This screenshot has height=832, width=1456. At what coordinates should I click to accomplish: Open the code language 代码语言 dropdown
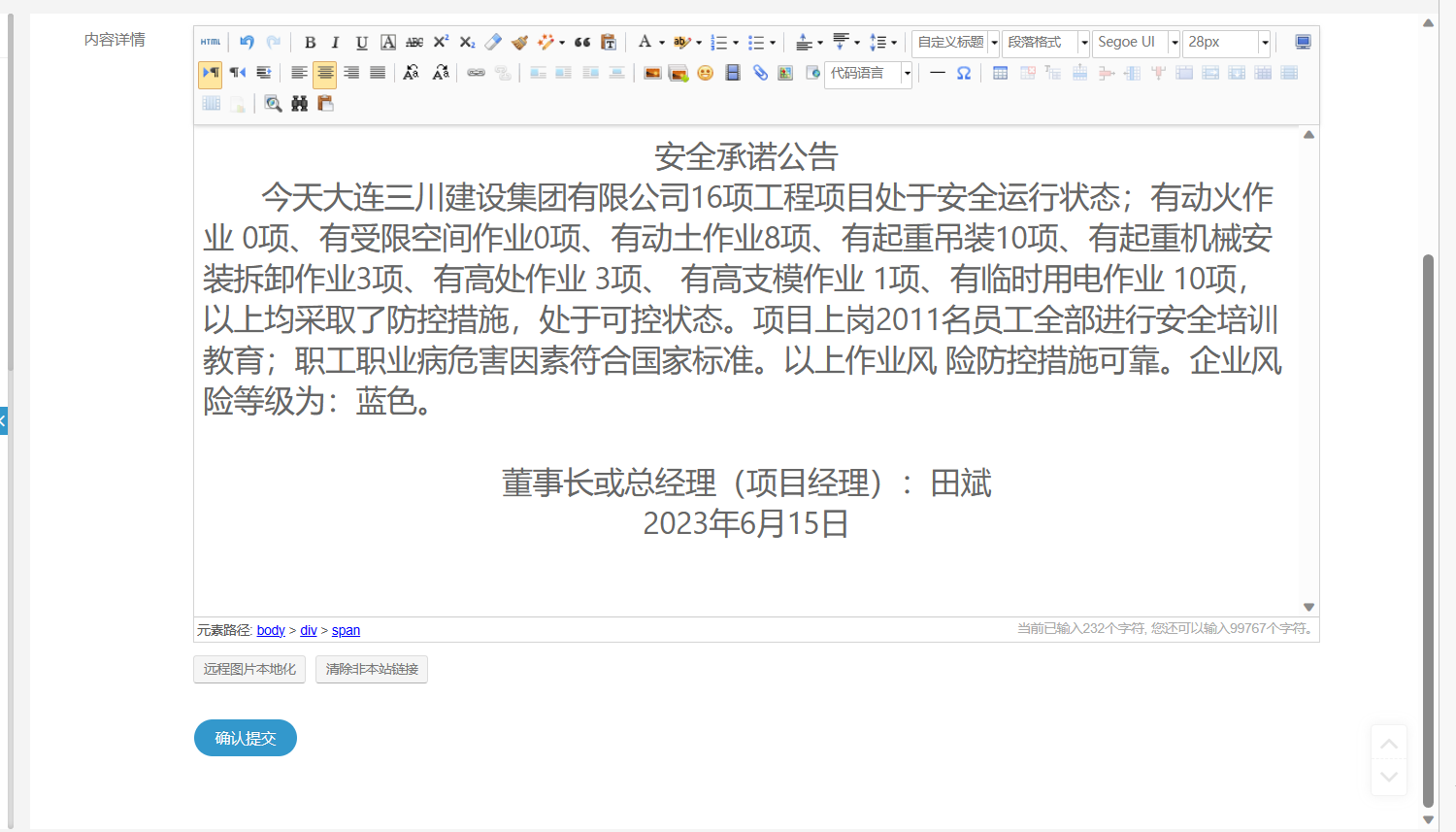(869, 74)
